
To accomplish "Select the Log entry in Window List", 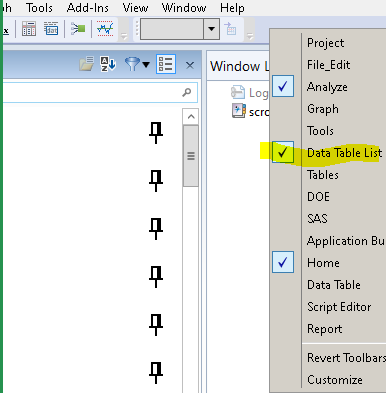I will point(249,92).
